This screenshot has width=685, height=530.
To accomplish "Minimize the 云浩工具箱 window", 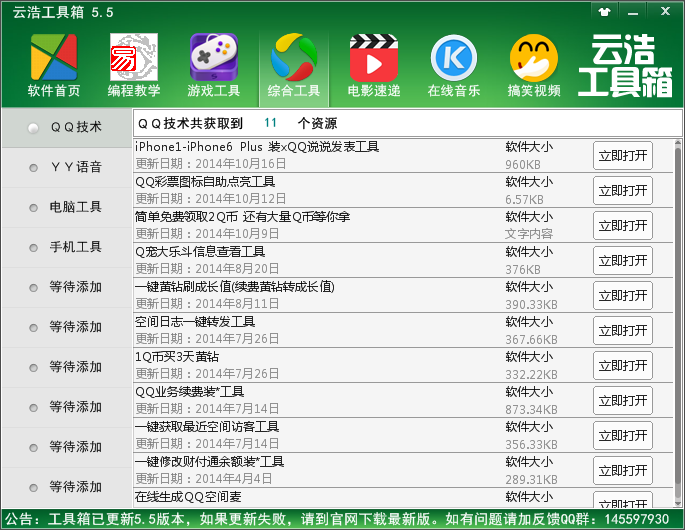I will tap(633, 12).
